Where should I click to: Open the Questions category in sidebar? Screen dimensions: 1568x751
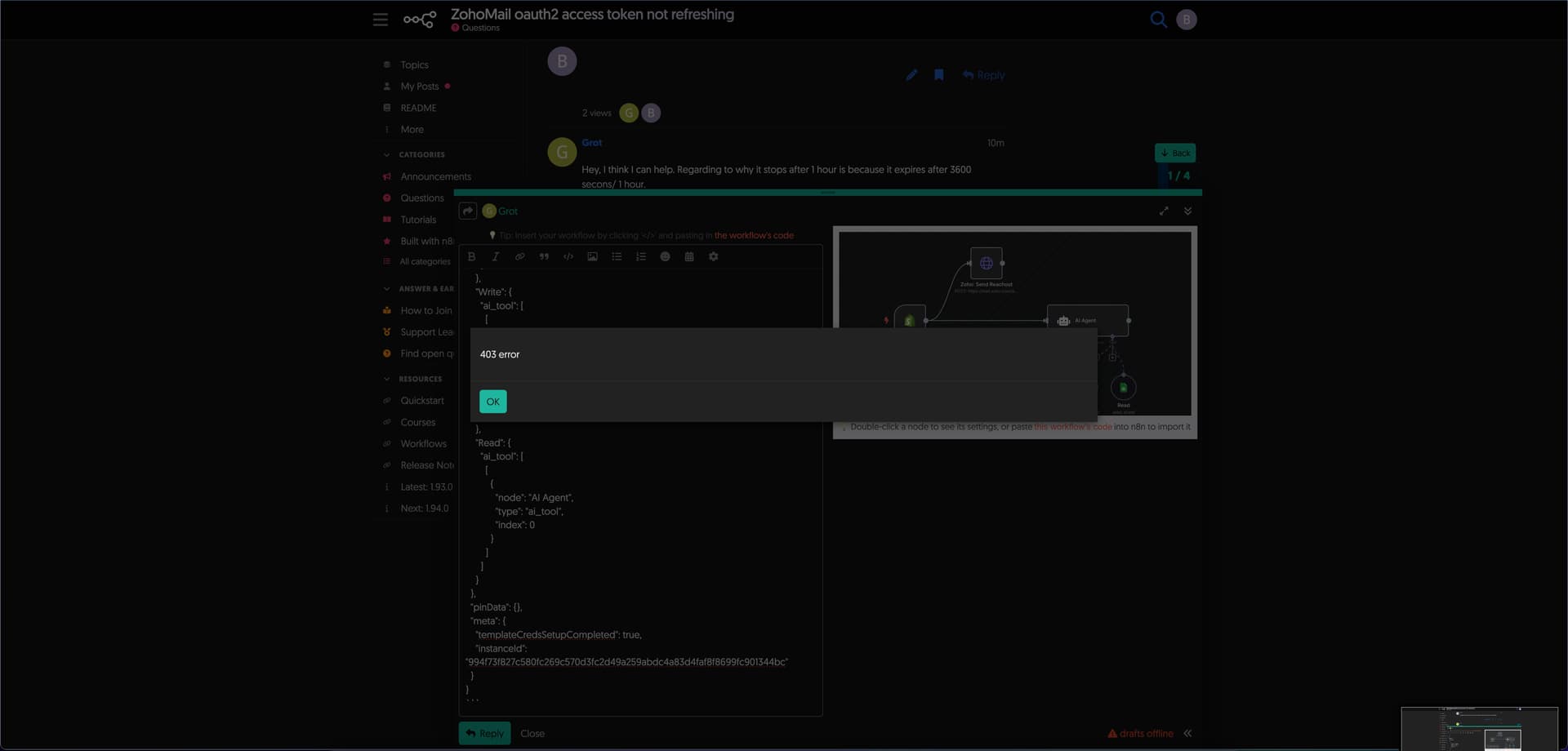[x=422, y=198]
